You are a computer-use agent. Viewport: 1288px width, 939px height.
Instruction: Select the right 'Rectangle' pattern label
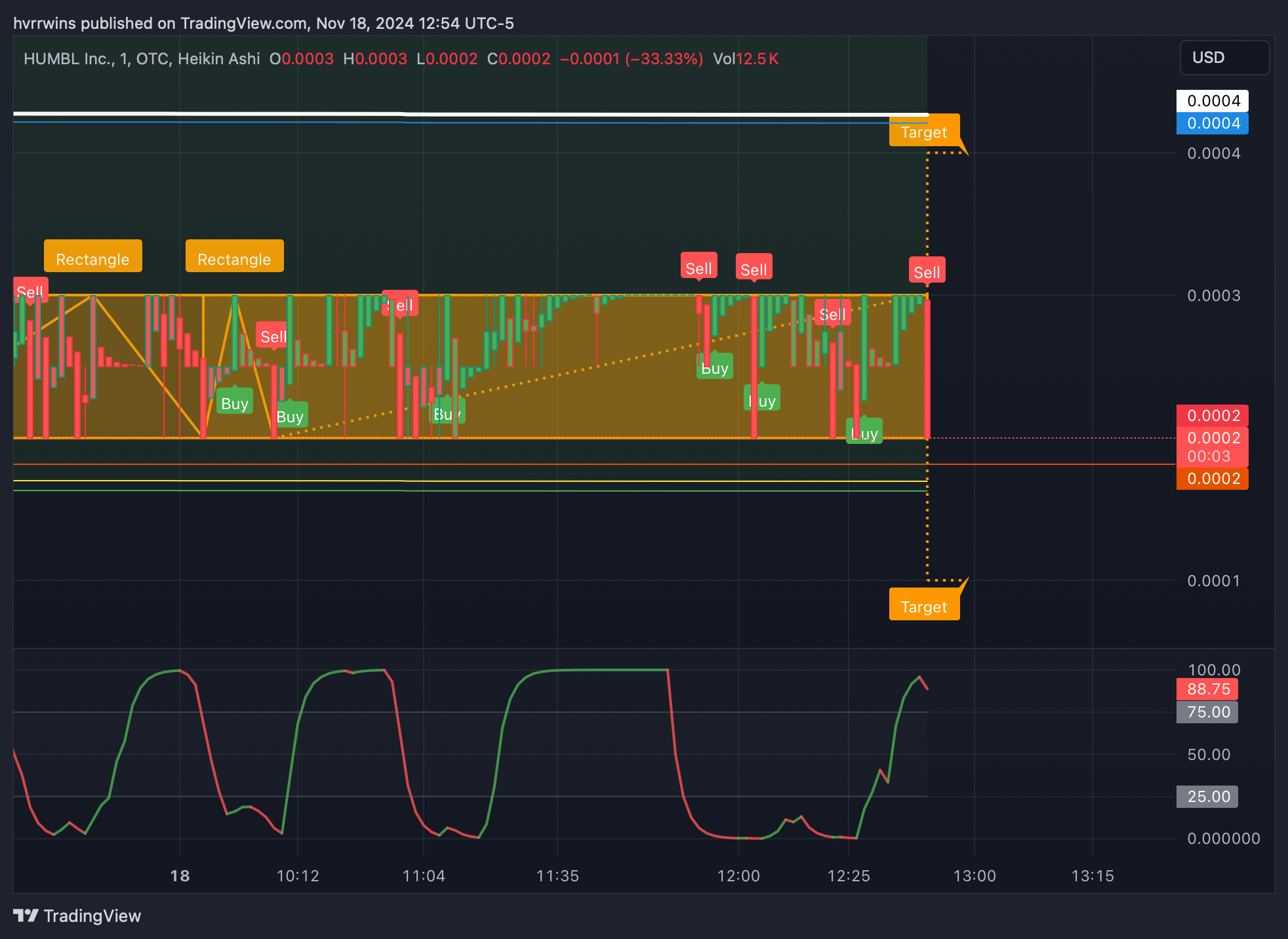coord(235,256)
